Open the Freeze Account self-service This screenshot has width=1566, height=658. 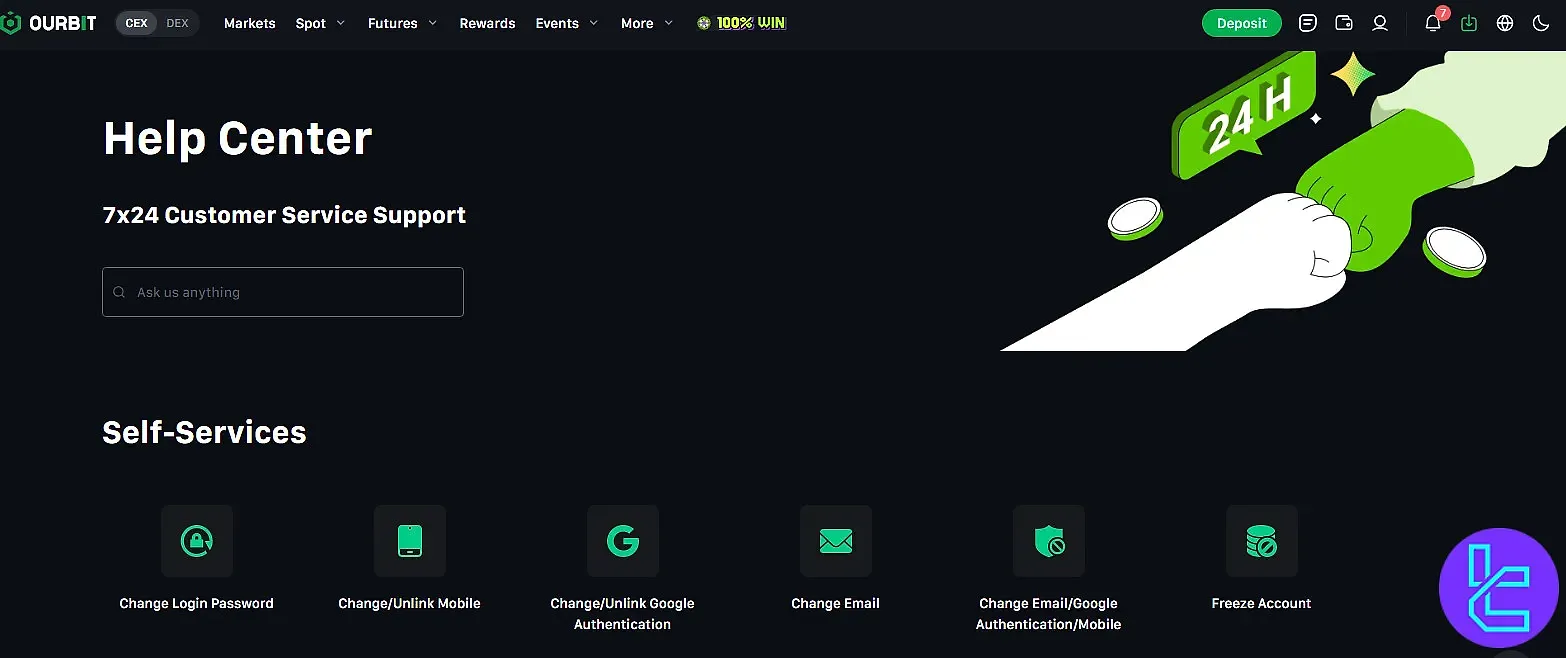point(1261,541)
